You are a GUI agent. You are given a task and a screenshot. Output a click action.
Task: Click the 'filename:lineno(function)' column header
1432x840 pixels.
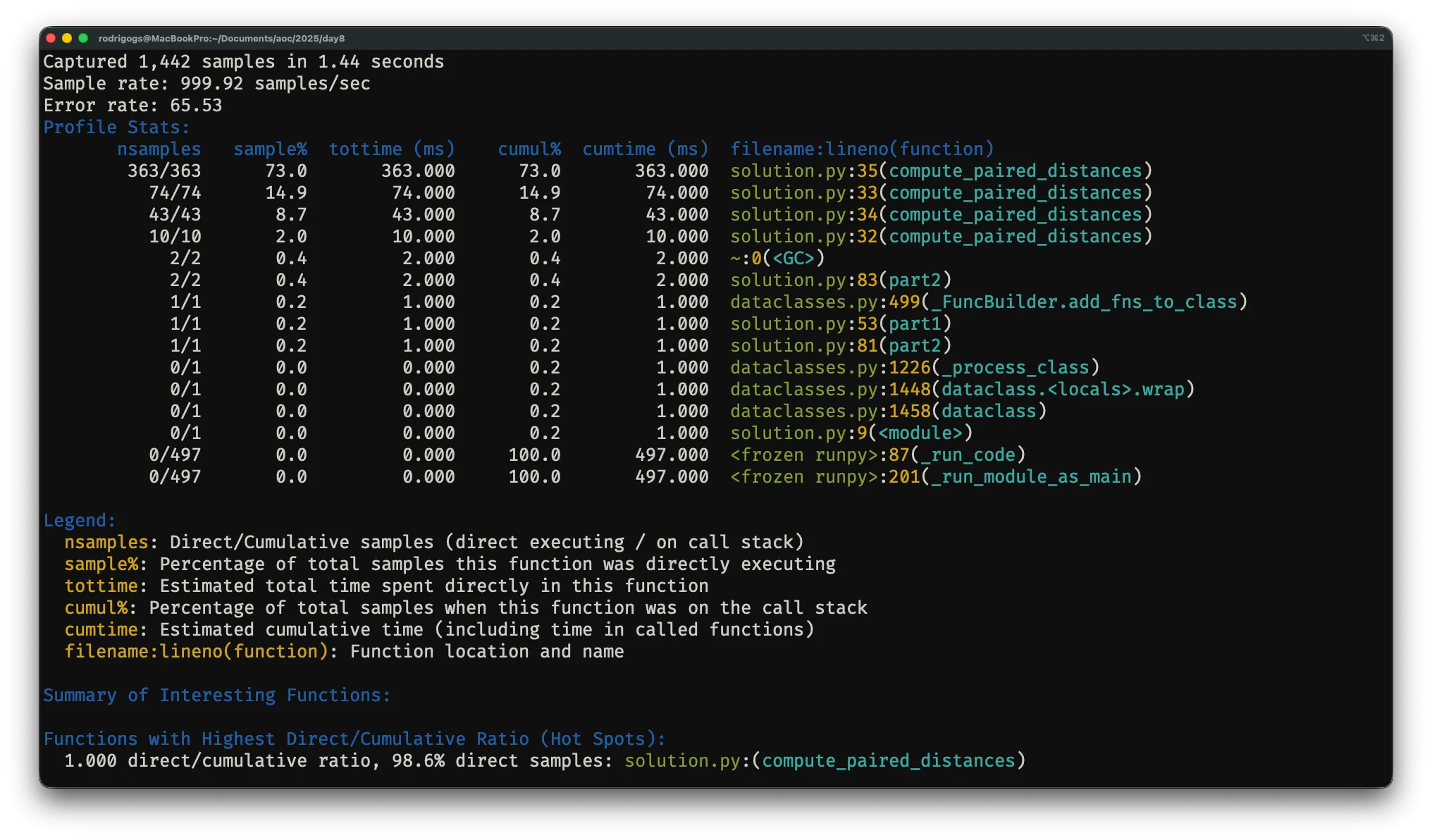coord(862,149)
